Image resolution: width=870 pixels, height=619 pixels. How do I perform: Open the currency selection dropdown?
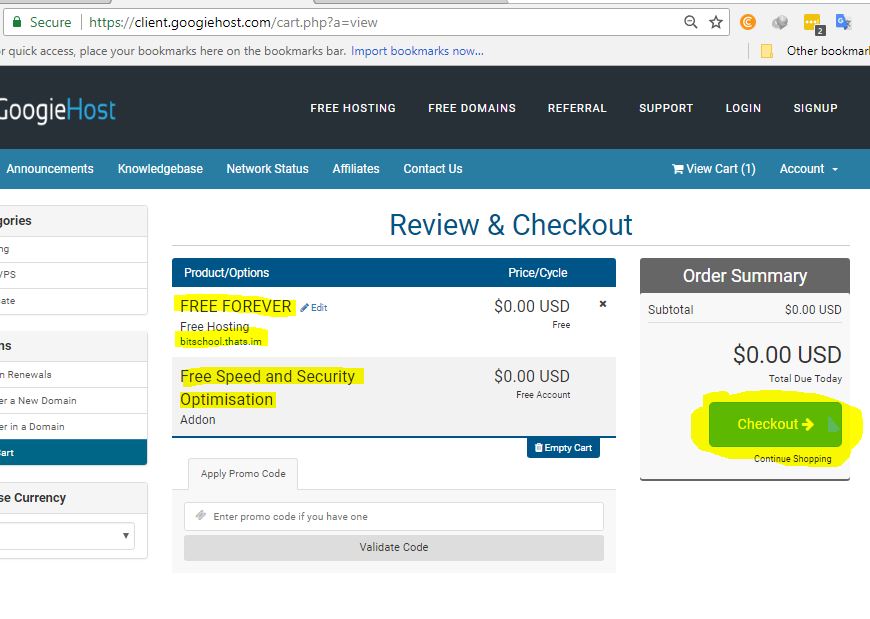click(x=67, y=536)
